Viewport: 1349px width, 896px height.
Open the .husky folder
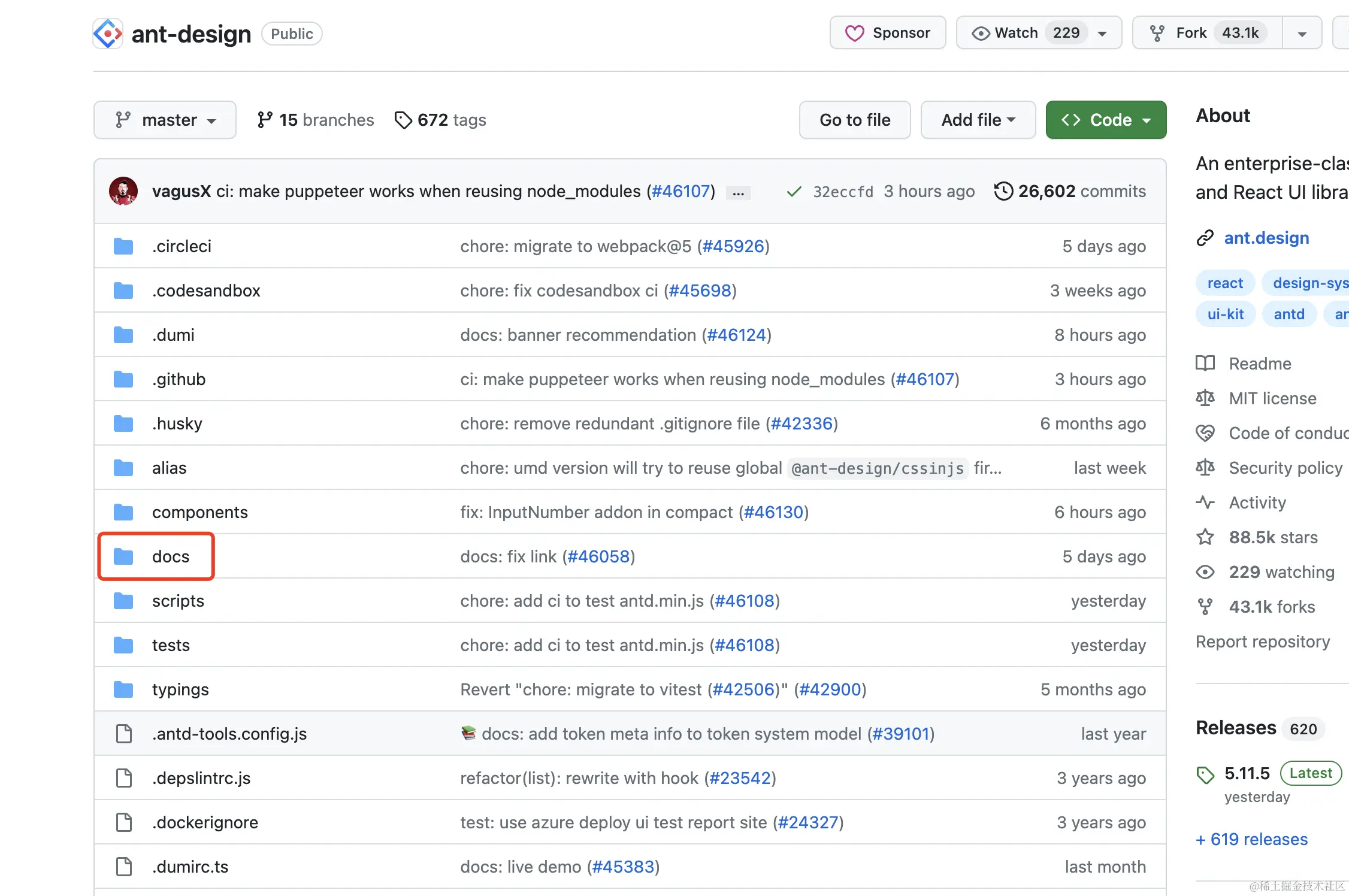click(177, 423)
